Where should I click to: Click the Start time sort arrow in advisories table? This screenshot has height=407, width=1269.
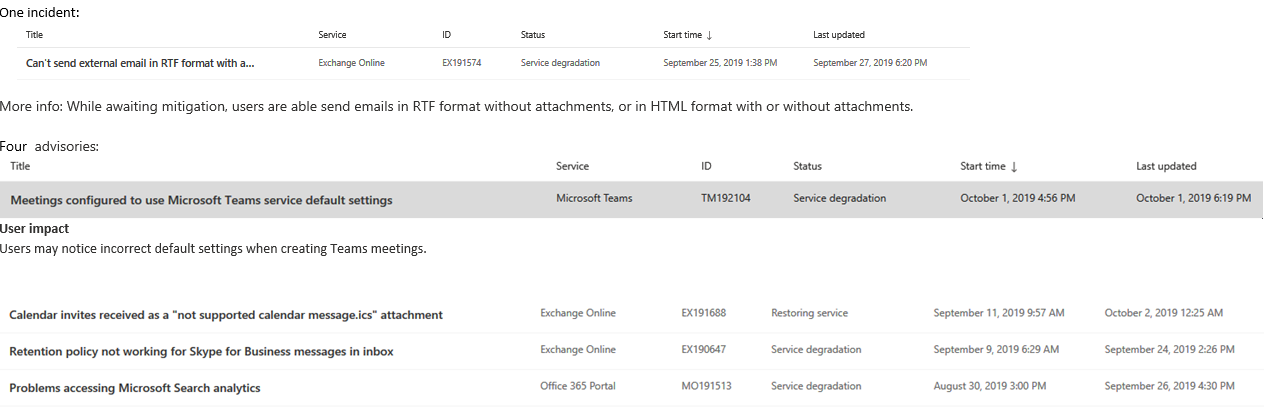click(x=1015, y=167)
